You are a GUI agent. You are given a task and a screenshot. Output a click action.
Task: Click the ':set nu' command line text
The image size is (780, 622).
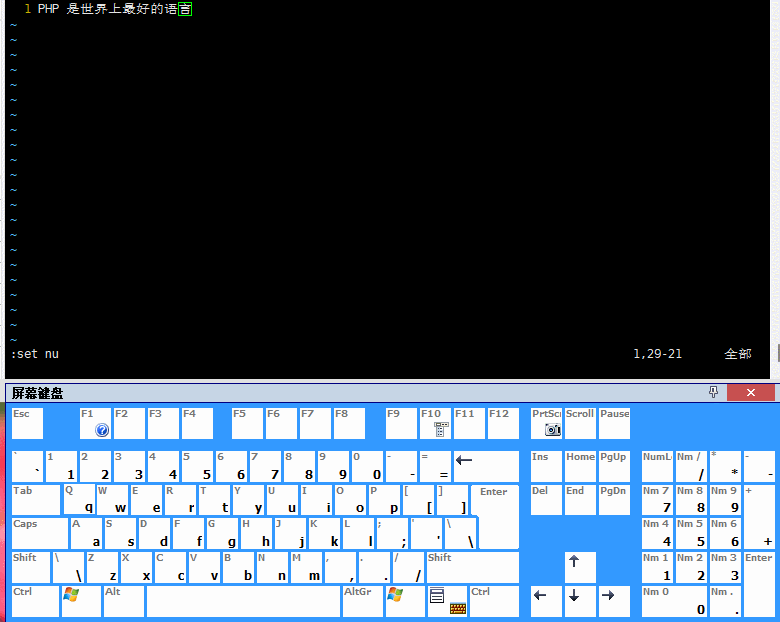[35, 354]
